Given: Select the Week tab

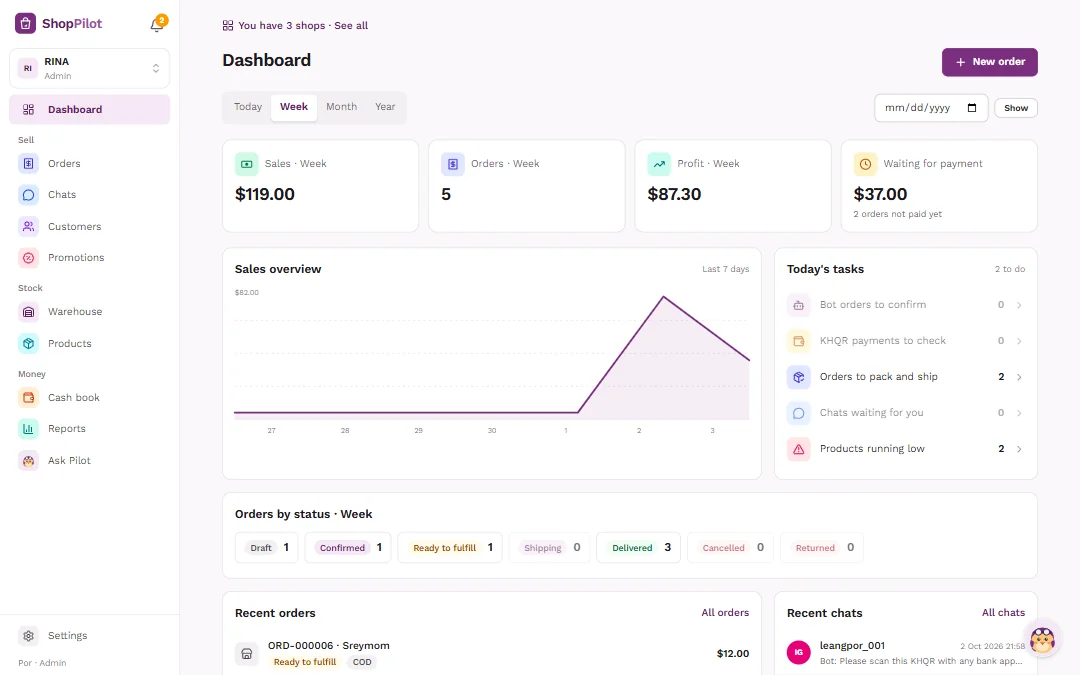Looking at the screenshot, I should pyautogui.click(x=294, y=107).
